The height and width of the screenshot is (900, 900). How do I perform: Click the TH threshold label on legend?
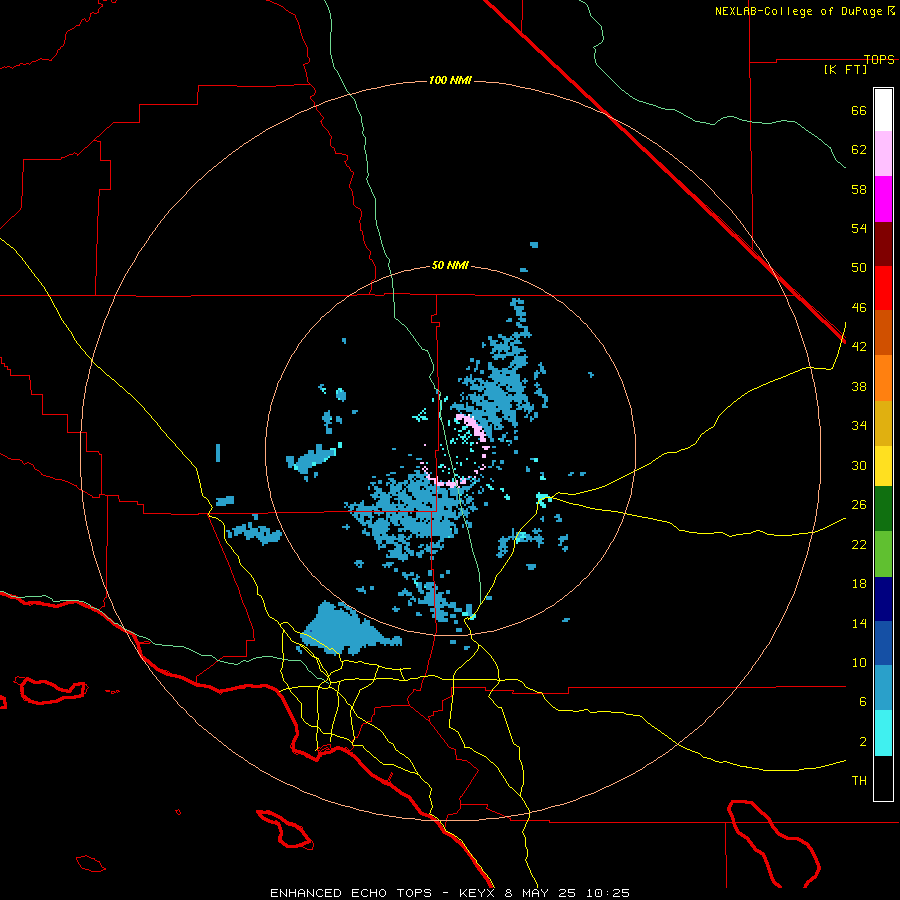[x=859, y=780]
